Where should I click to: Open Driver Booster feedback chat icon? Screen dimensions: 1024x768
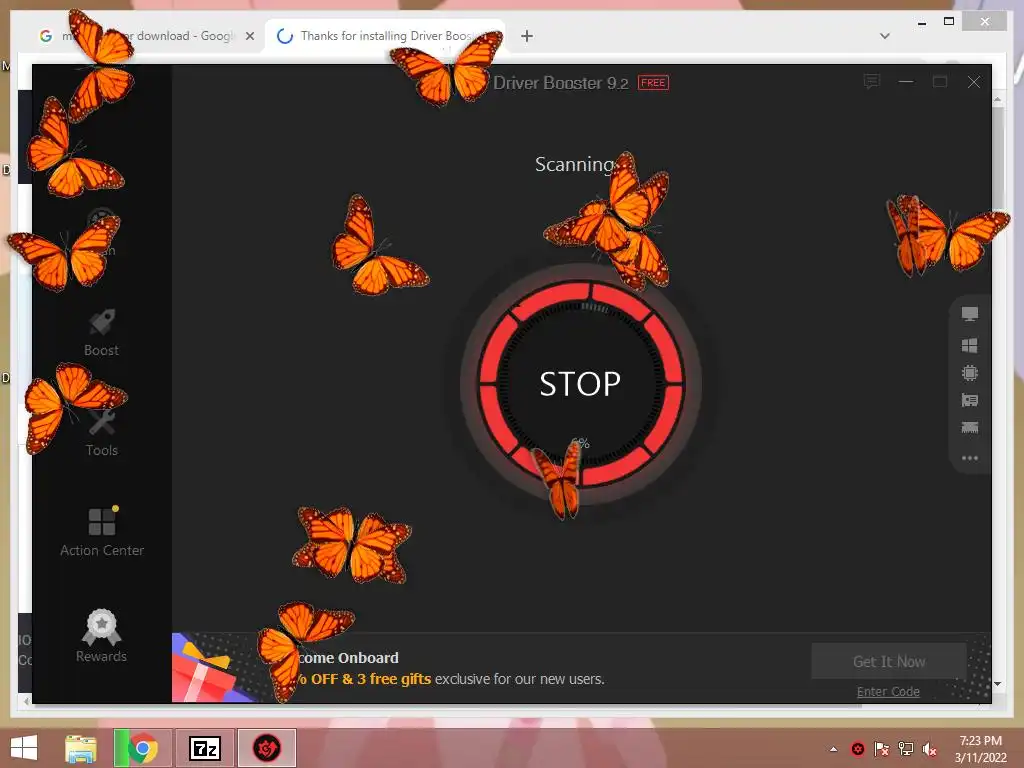872,82
